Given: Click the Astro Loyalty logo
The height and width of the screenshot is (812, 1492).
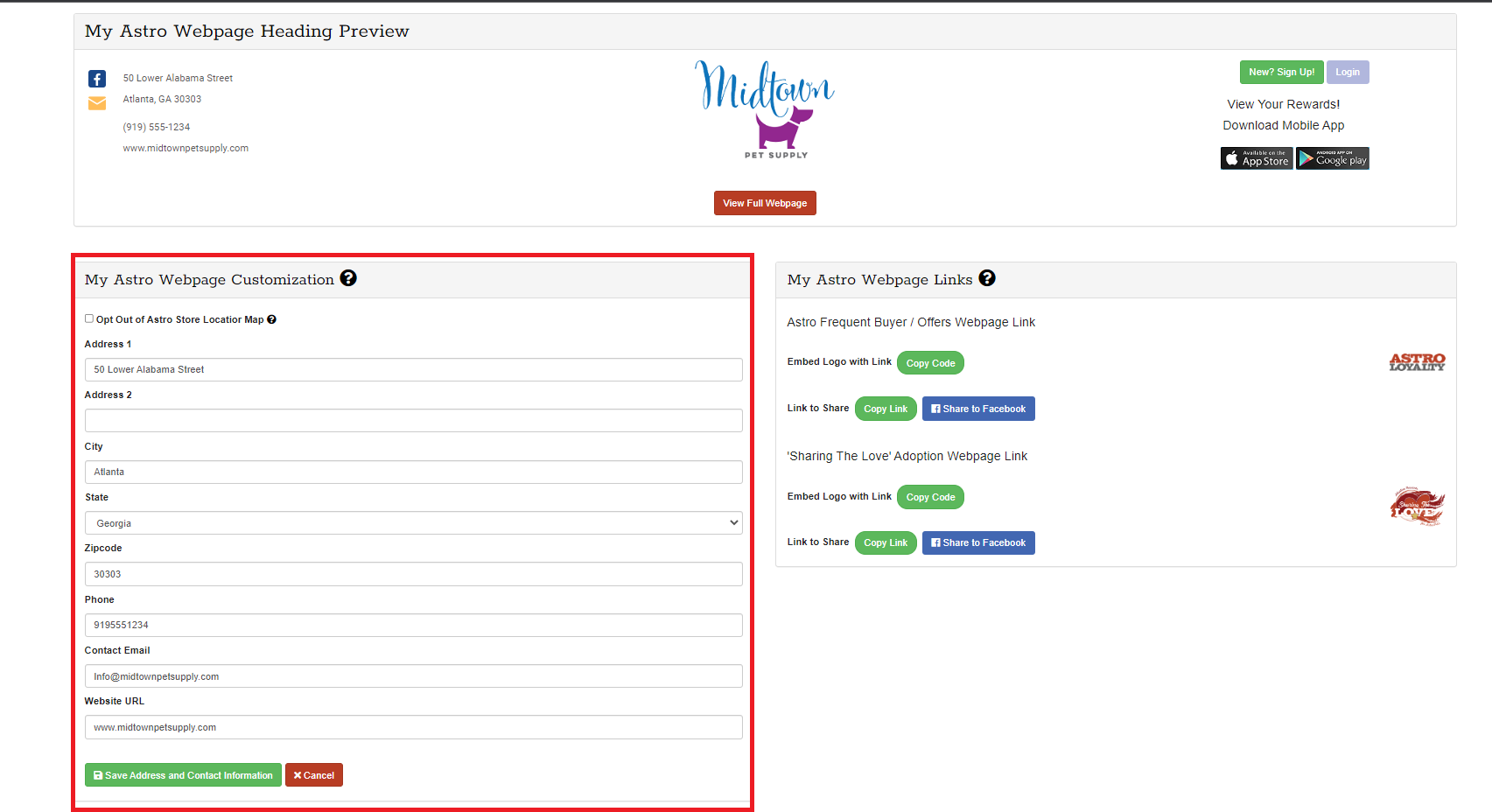Looking at the screenshot, I should click(x=1417, y=362).
